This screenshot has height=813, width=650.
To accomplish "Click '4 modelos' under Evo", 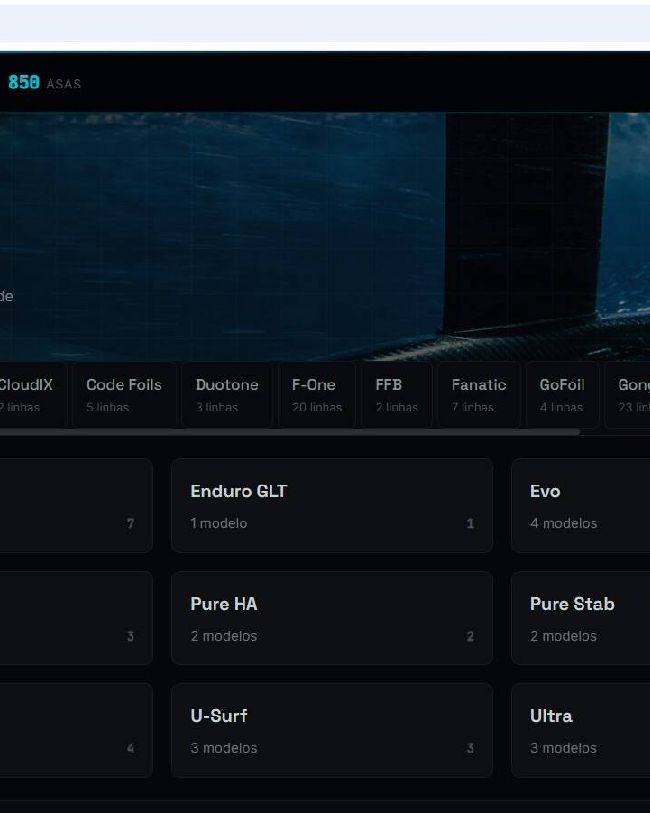I will (x=563, y=523).
